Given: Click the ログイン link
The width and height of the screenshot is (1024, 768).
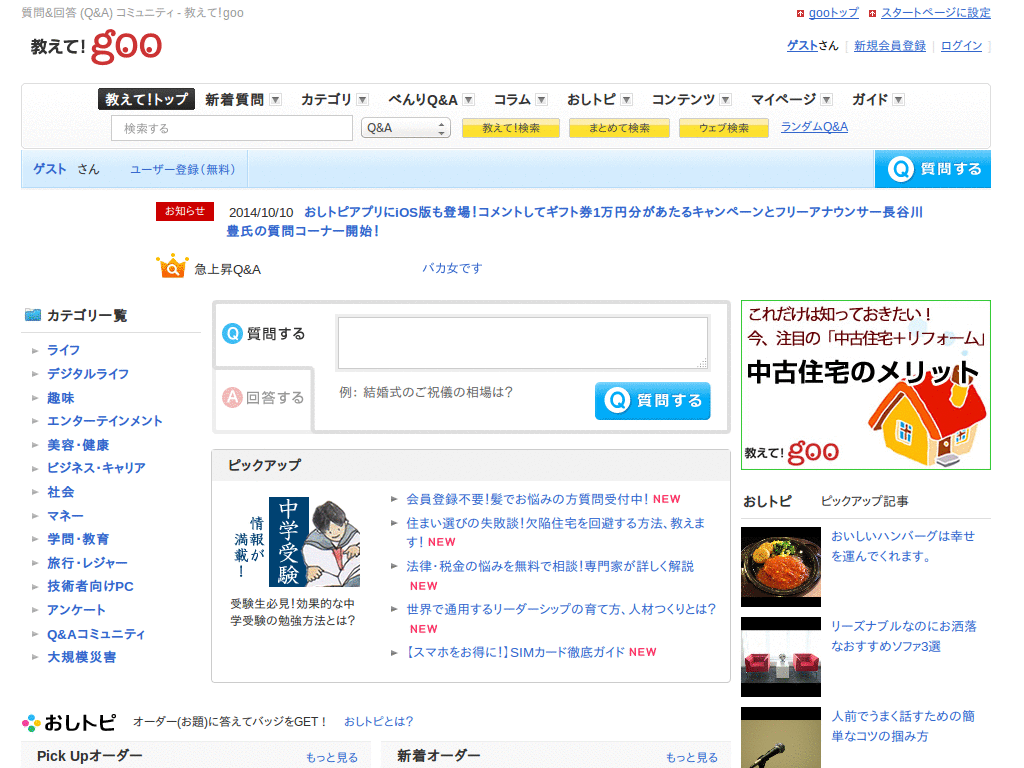Looking at the screenshot, I should pos(961,46).
